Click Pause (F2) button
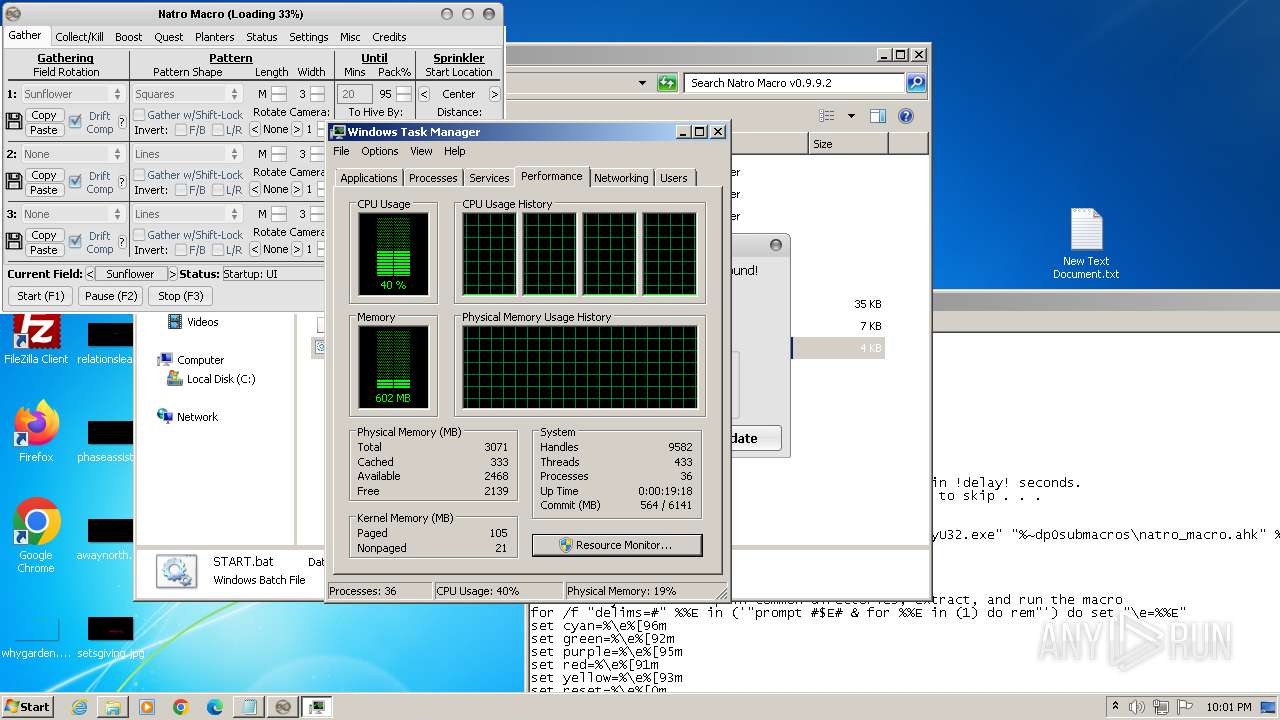The height and width of the screenshot is (720, 1280). point(111,296)
